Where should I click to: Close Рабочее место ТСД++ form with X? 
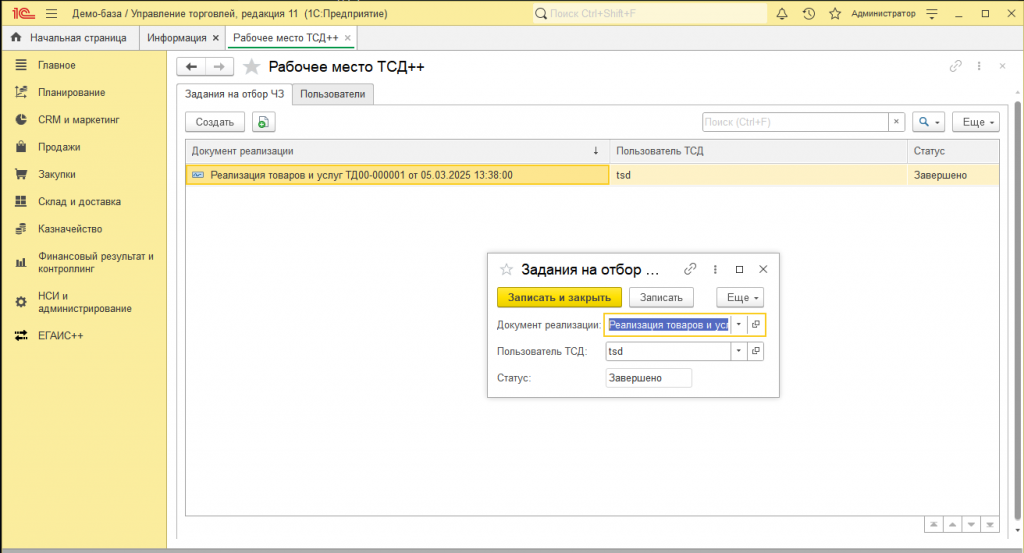1002,66
